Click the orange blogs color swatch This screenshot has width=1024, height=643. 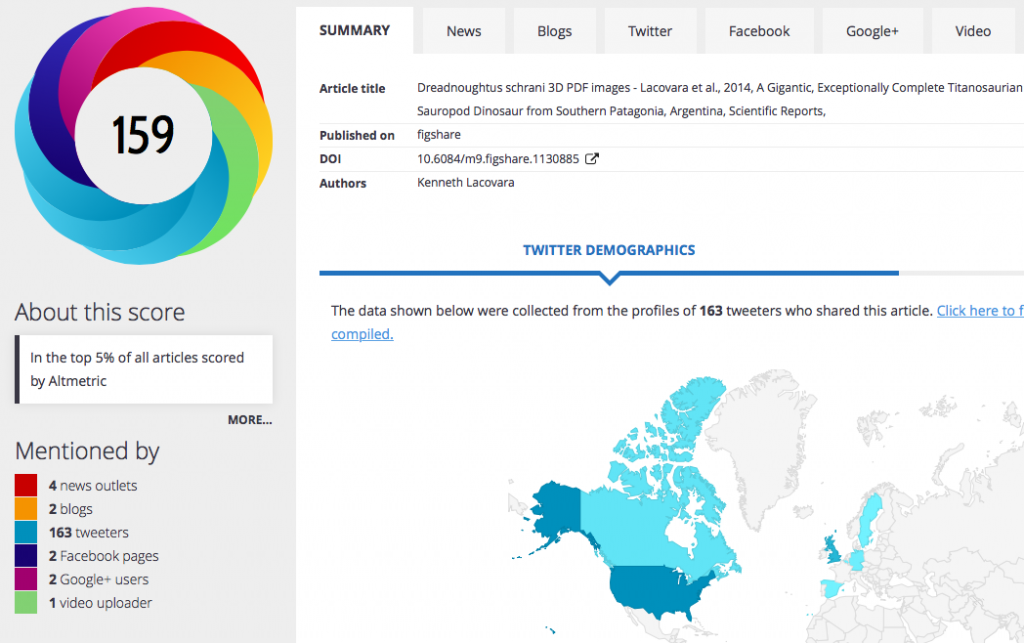click(26, 509)
